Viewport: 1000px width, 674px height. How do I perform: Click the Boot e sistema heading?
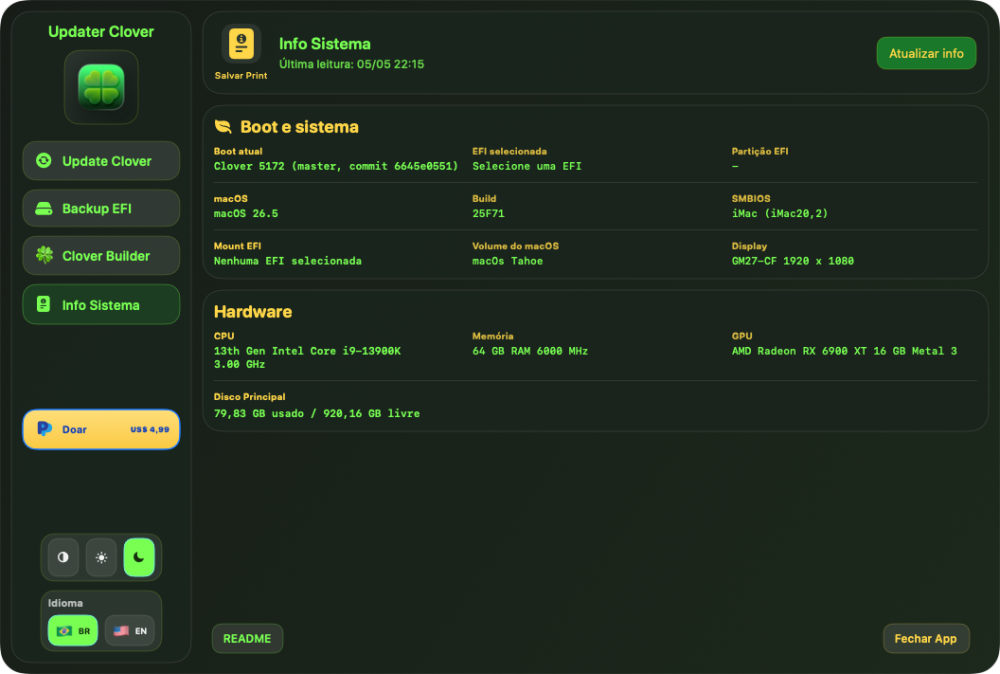(x=299, y=127)
